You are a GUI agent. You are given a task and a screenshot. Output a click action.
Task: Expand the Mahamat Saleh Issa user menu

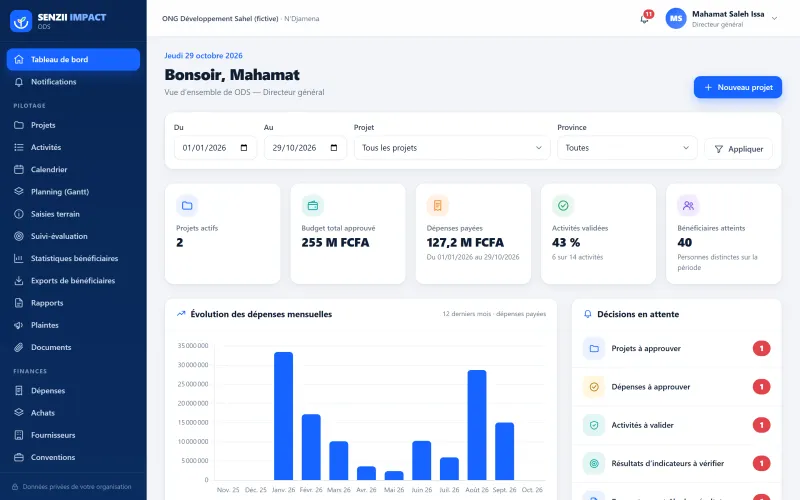click(x=774, y=18)
